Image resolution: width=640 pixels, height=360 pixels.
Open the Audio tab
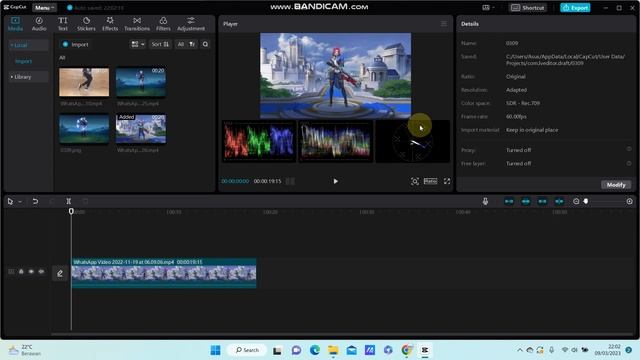point(39,24)
